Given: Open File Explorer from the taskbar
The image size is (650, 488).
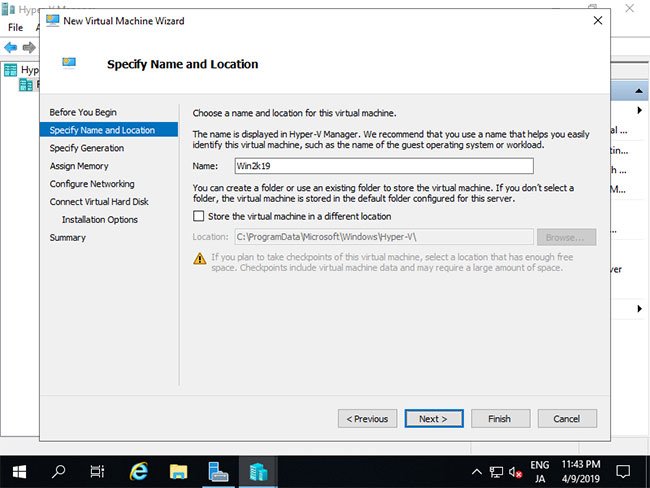Looking at the screenshot, I should click(178, 472).
